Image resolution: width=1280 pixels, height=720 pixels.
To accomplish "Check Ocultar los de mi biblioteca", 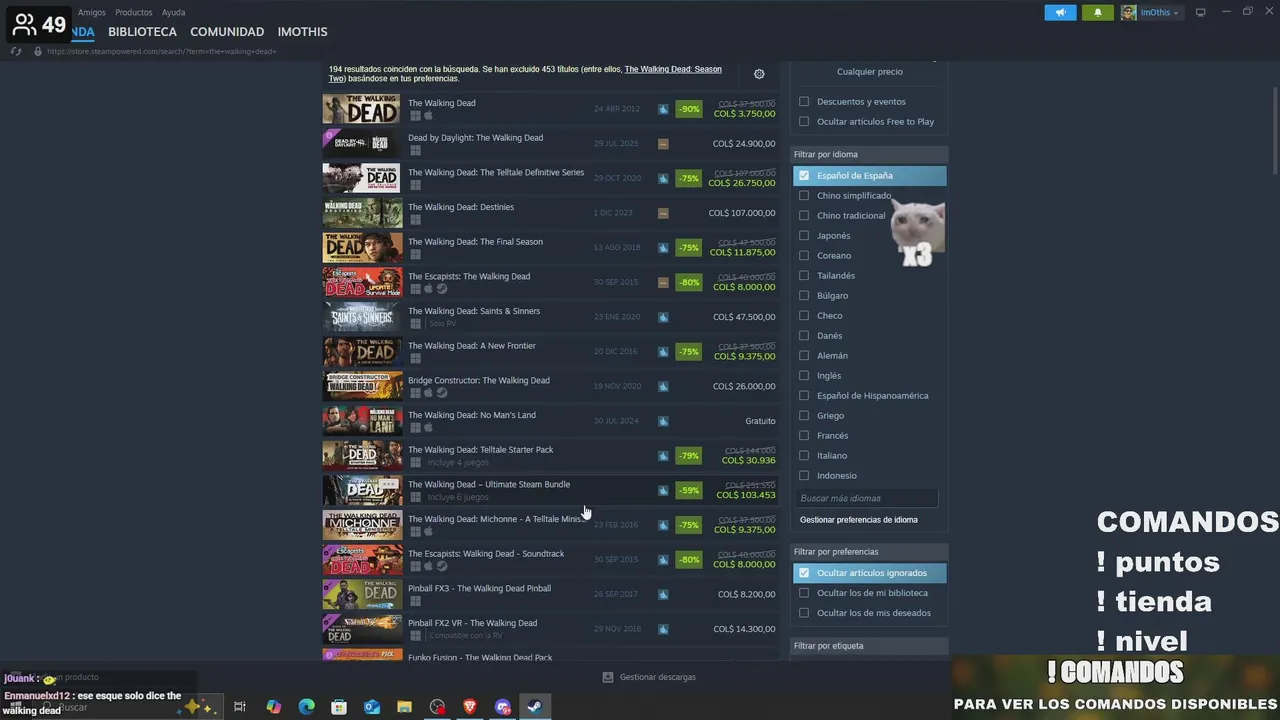I will [804, 593].
